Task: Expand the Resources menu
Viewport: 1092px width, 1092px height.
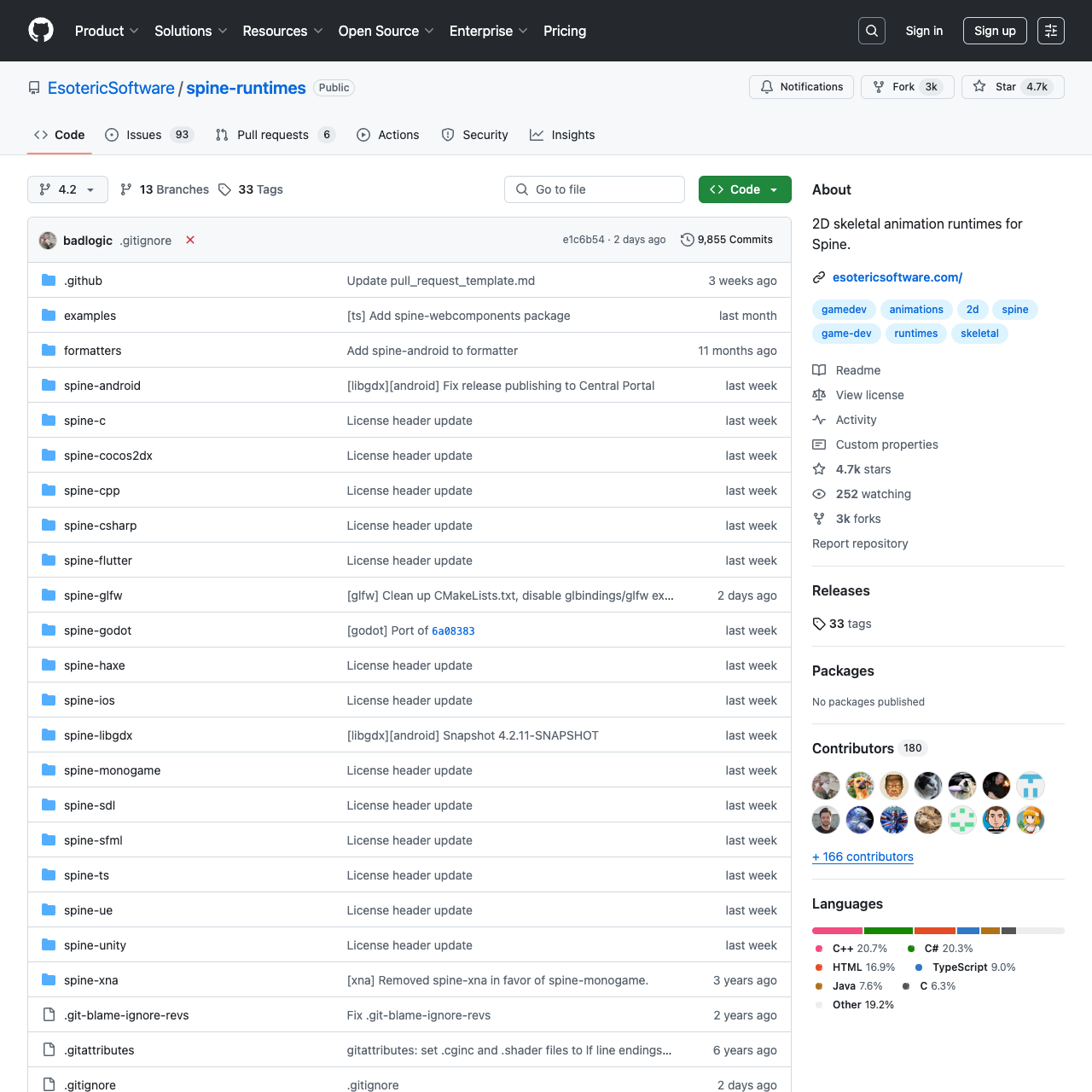Action: tap(282, 31)
